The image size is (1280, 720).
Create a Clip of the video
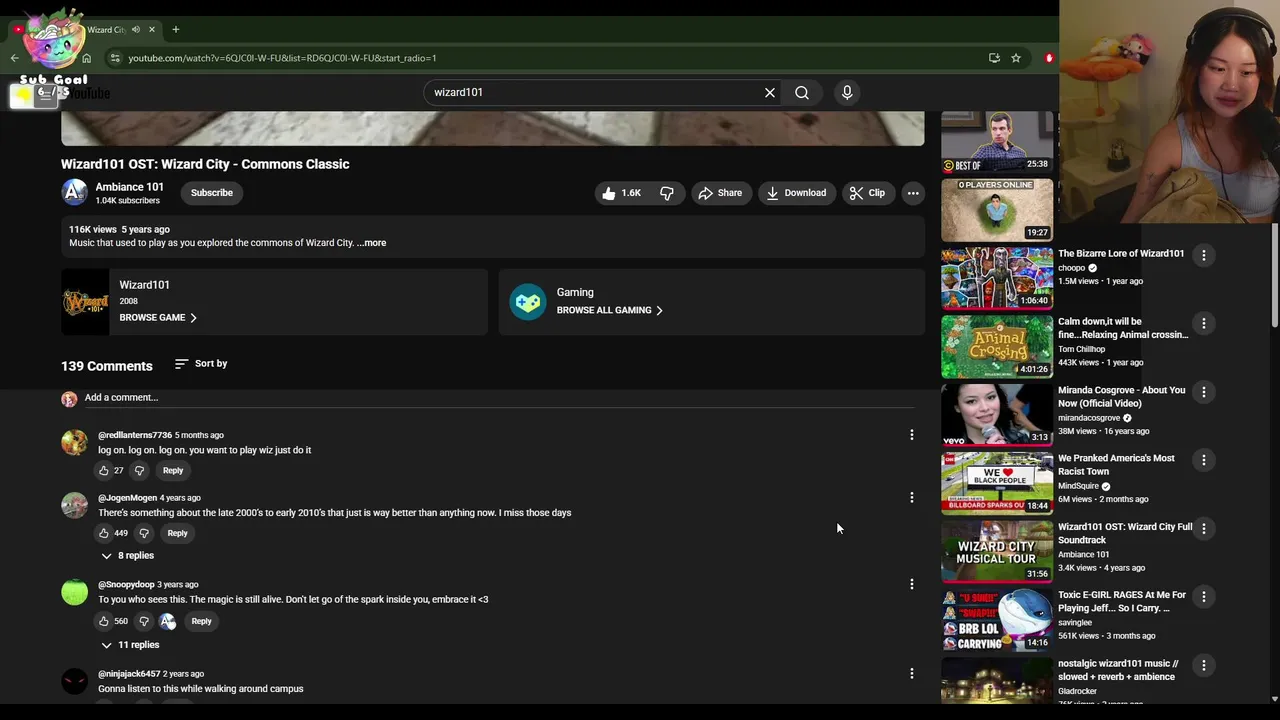click(x=867, y=193)
